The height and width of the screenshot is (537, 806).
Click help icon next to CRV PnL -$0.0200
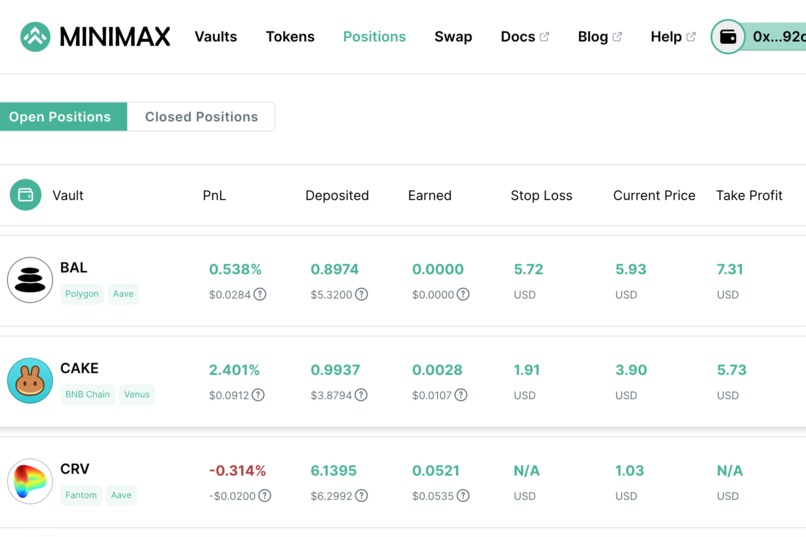pyautogui.click(x=265, y=495)
